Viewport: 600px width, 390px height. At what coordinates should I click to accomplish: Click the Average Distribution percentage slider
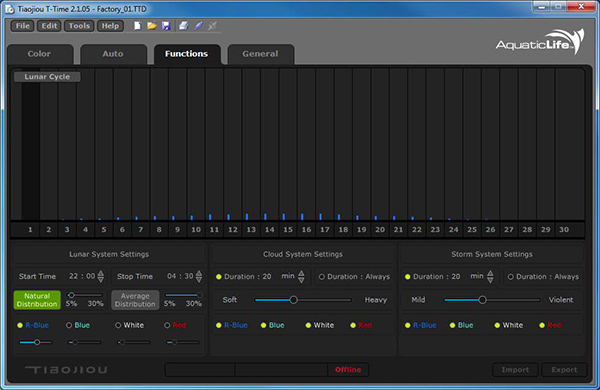(183, 295)
